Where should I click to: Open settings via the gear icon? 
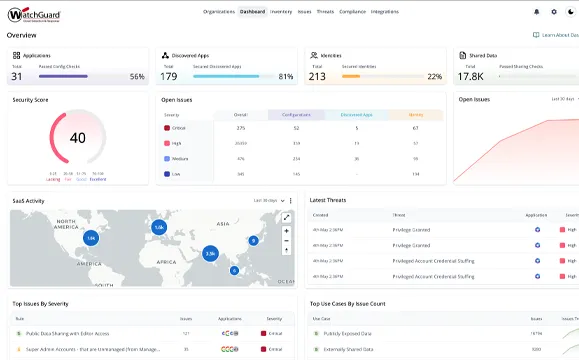click(x=554, y=12)
